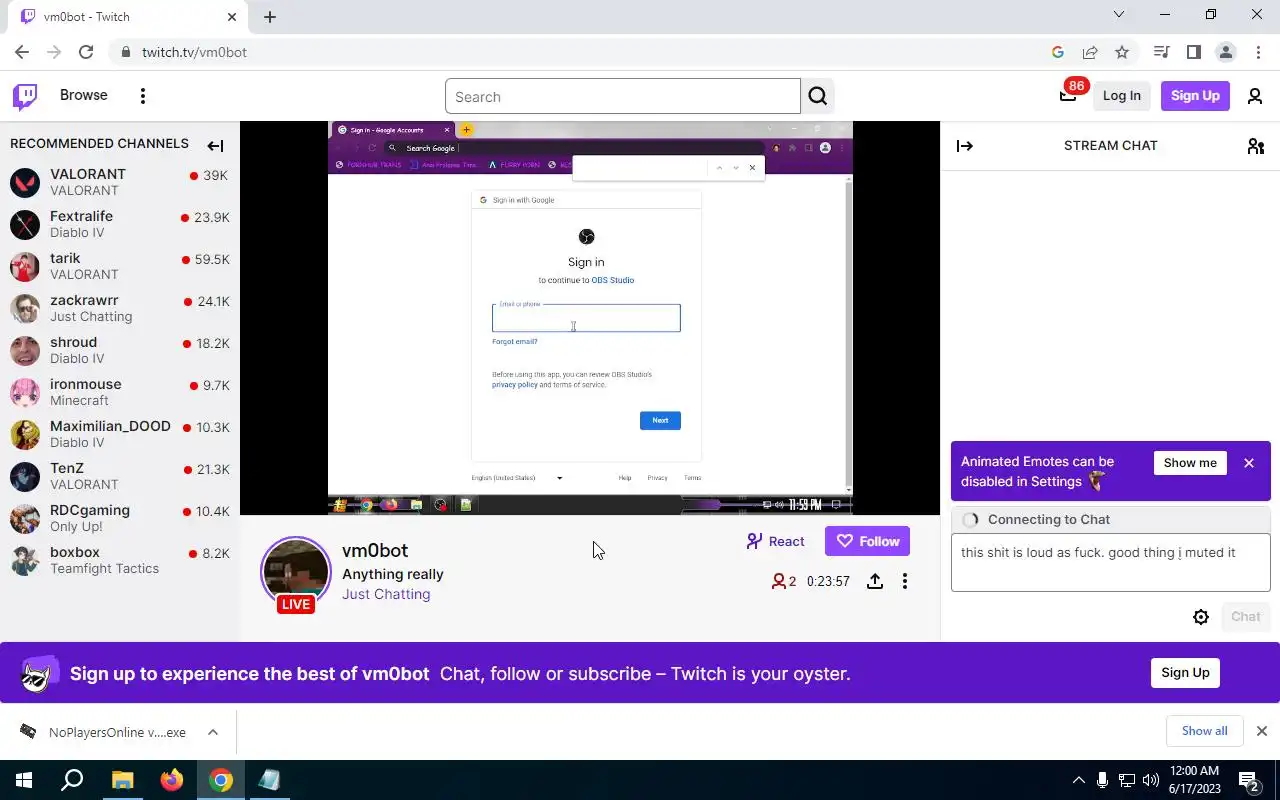Click the greyed-out Chat send button
1280x800 pixels.
tap(1245, 617)
